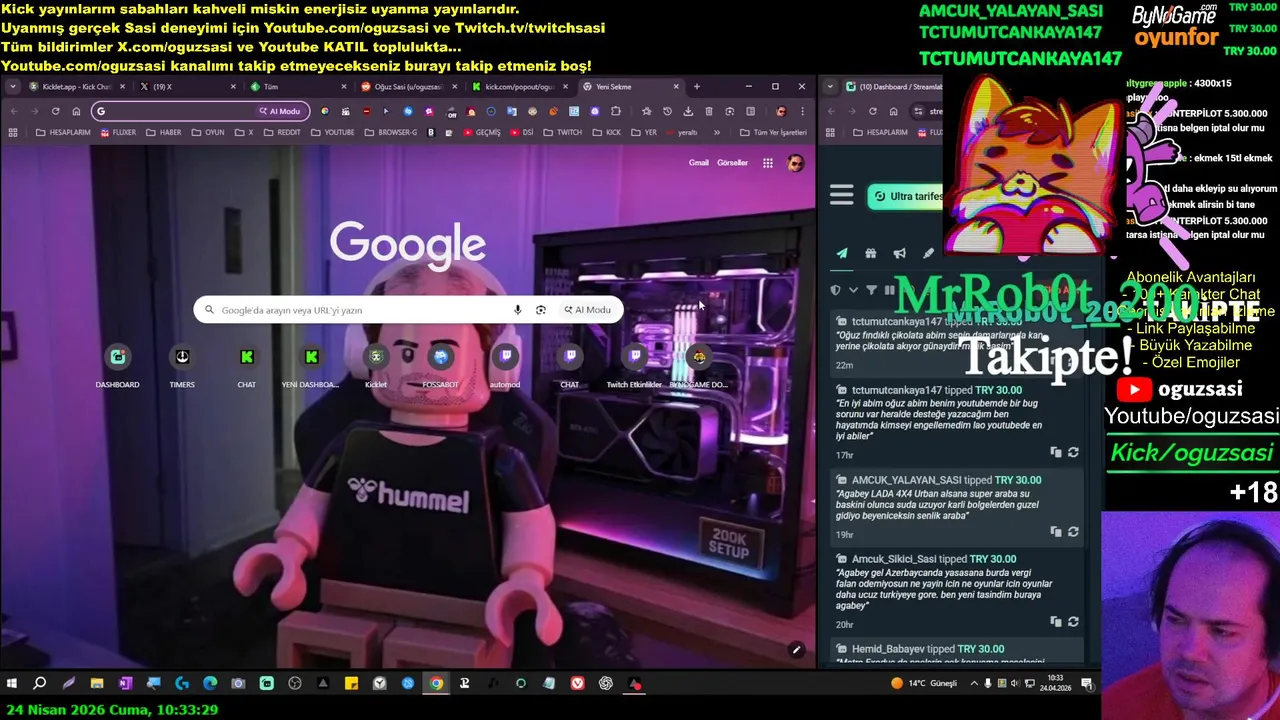This screenshot has height=720, width=1280.
Task: Switch to the Kicklet.app tab
Action: pyautogui.click(x=77, y=87)
